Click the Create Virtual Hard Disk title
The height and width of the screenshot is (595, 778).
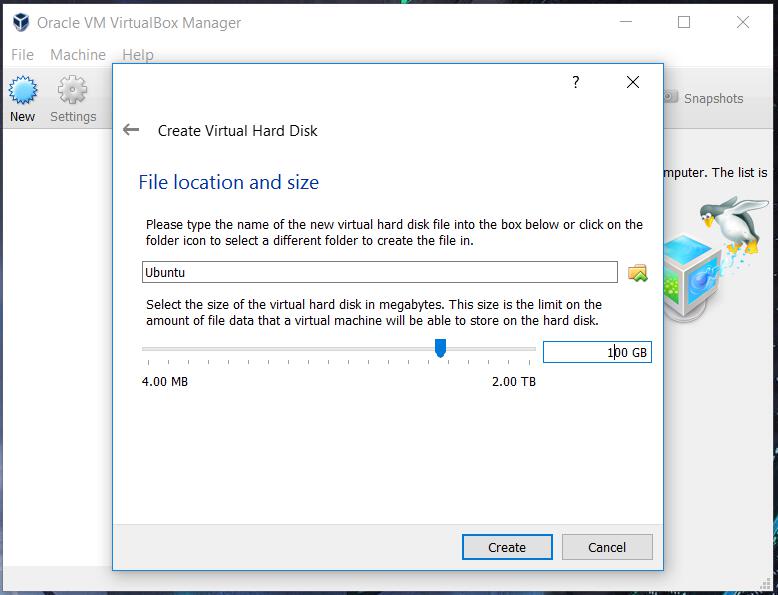pos(238,131)
